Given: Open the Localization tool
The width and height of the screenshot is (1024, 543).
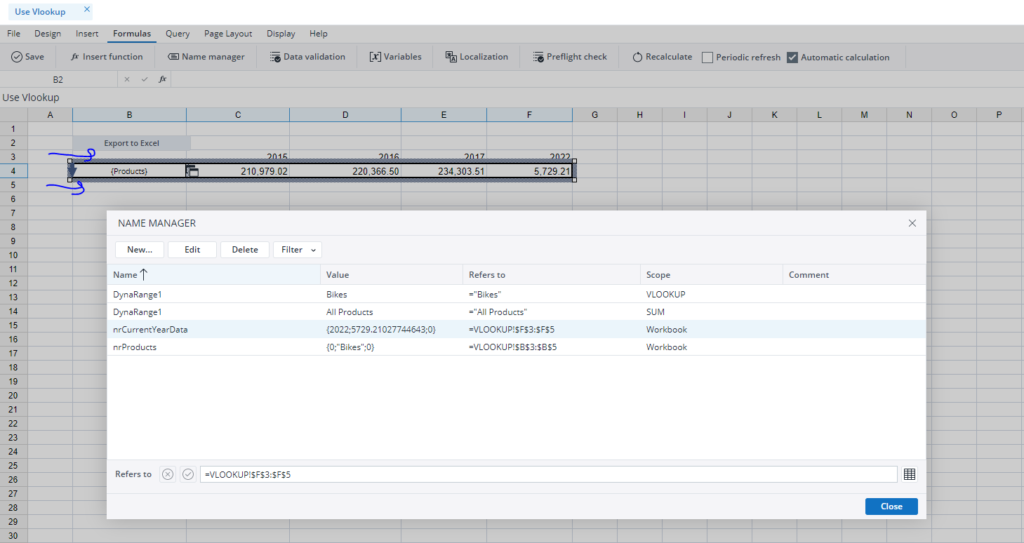Looking at the screenshot, I should tap(477, 57).
